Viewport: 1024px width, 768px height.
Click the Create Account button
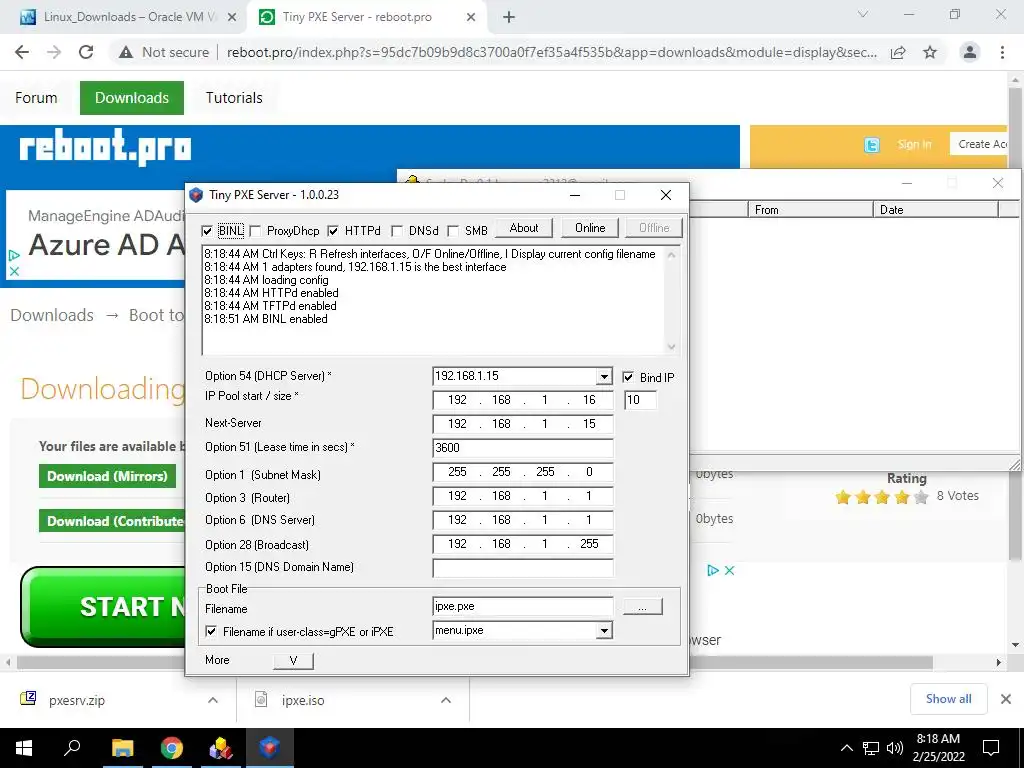(980, 144)
